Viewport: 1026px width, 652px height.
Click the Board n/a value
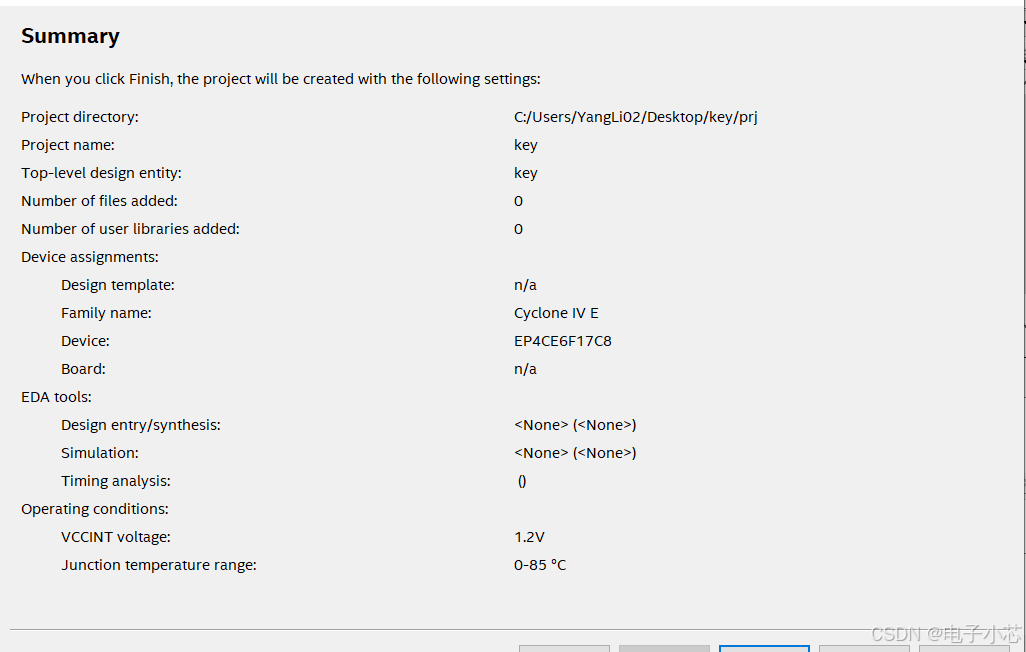525,369
